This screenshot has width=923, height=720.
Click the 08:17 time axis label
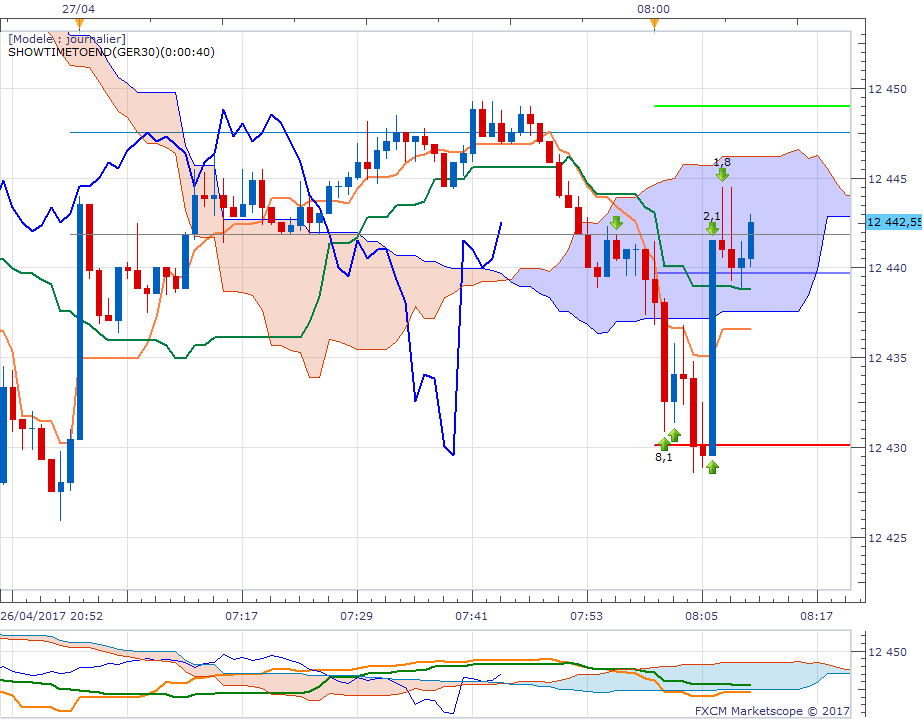pos(816,616)
